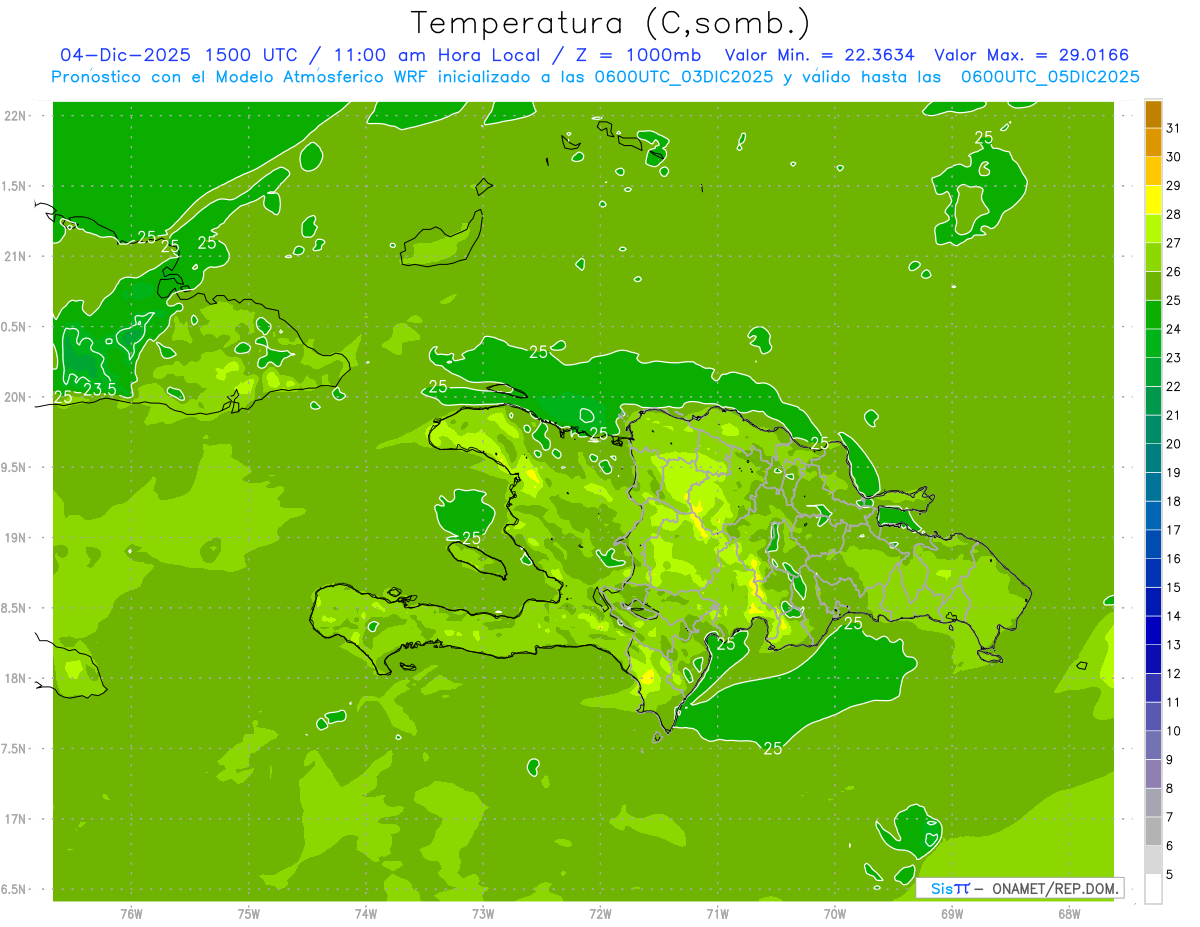The image size is (1200, 927).
Task: Click the '76W' longitude axis label
Action: [x=131, y=913]
